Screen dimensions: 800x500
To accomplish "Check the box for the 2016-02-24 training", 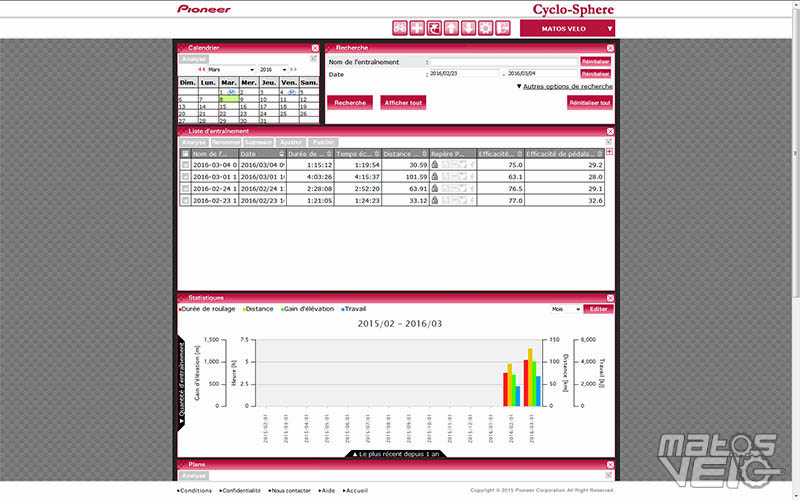I will coord(185,188).
